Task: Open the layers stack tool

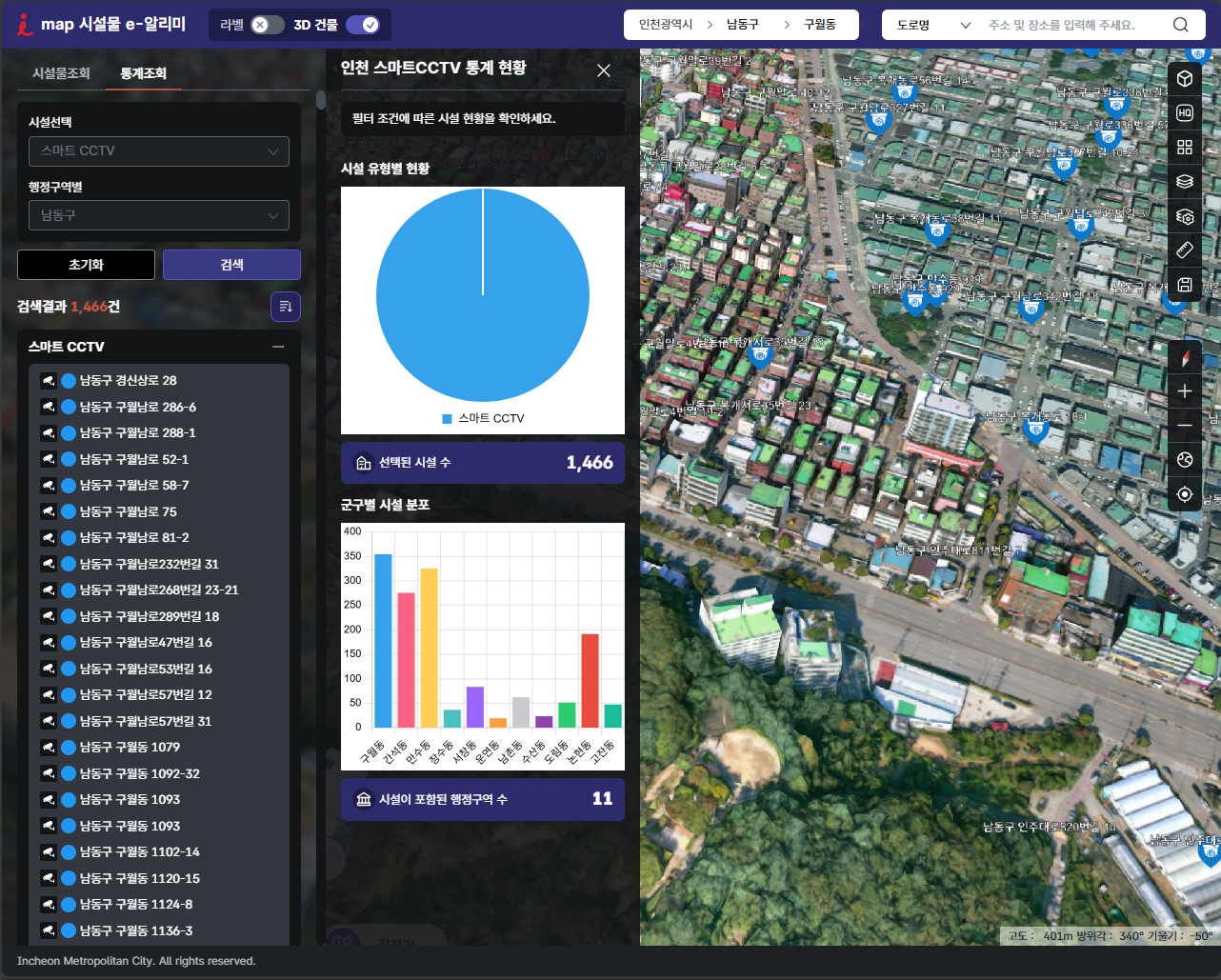Action: click(1185, 181)
